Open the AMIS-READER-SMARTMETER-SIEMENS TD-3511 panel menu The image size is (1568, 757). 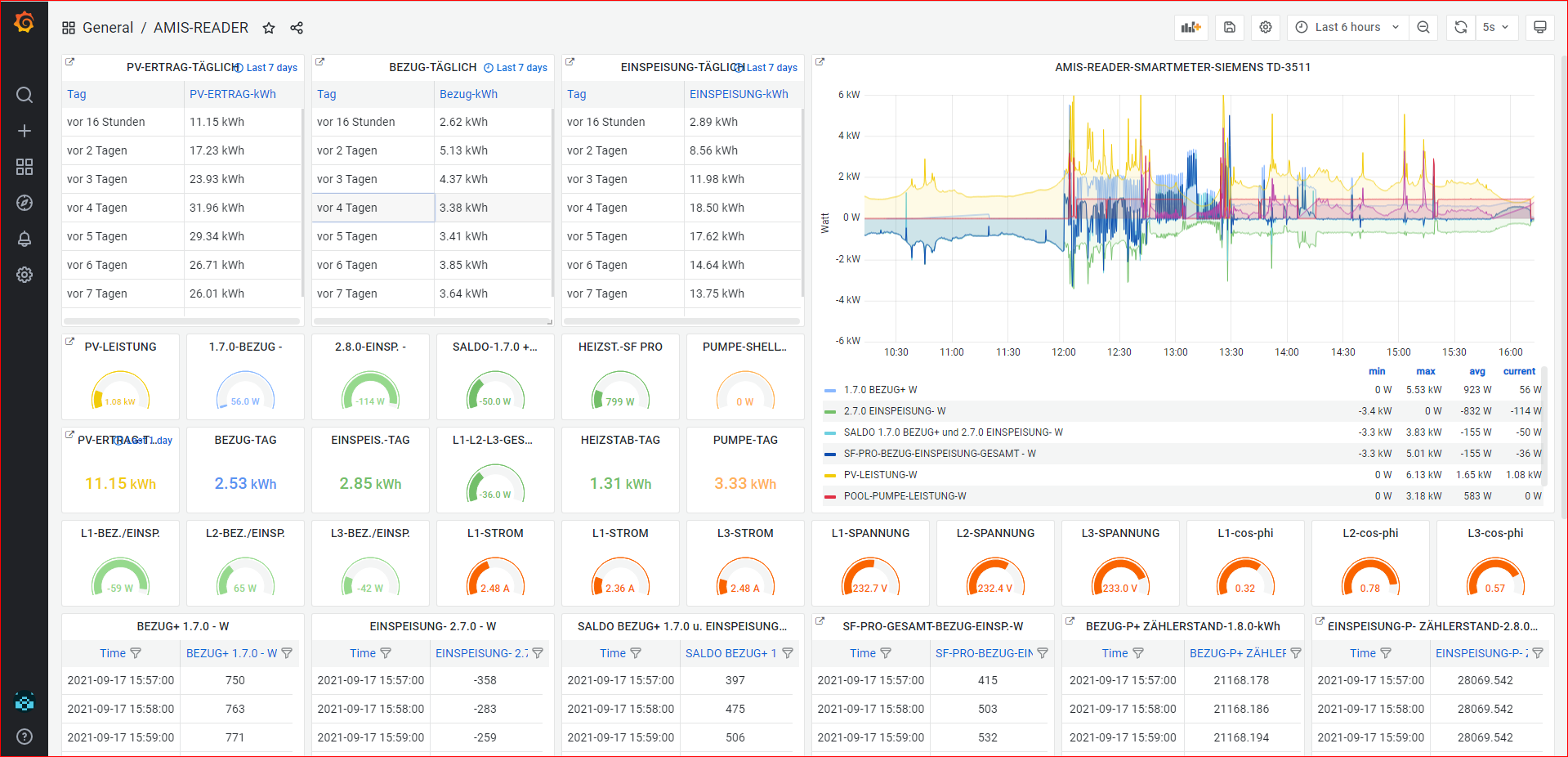(1182, 67)
